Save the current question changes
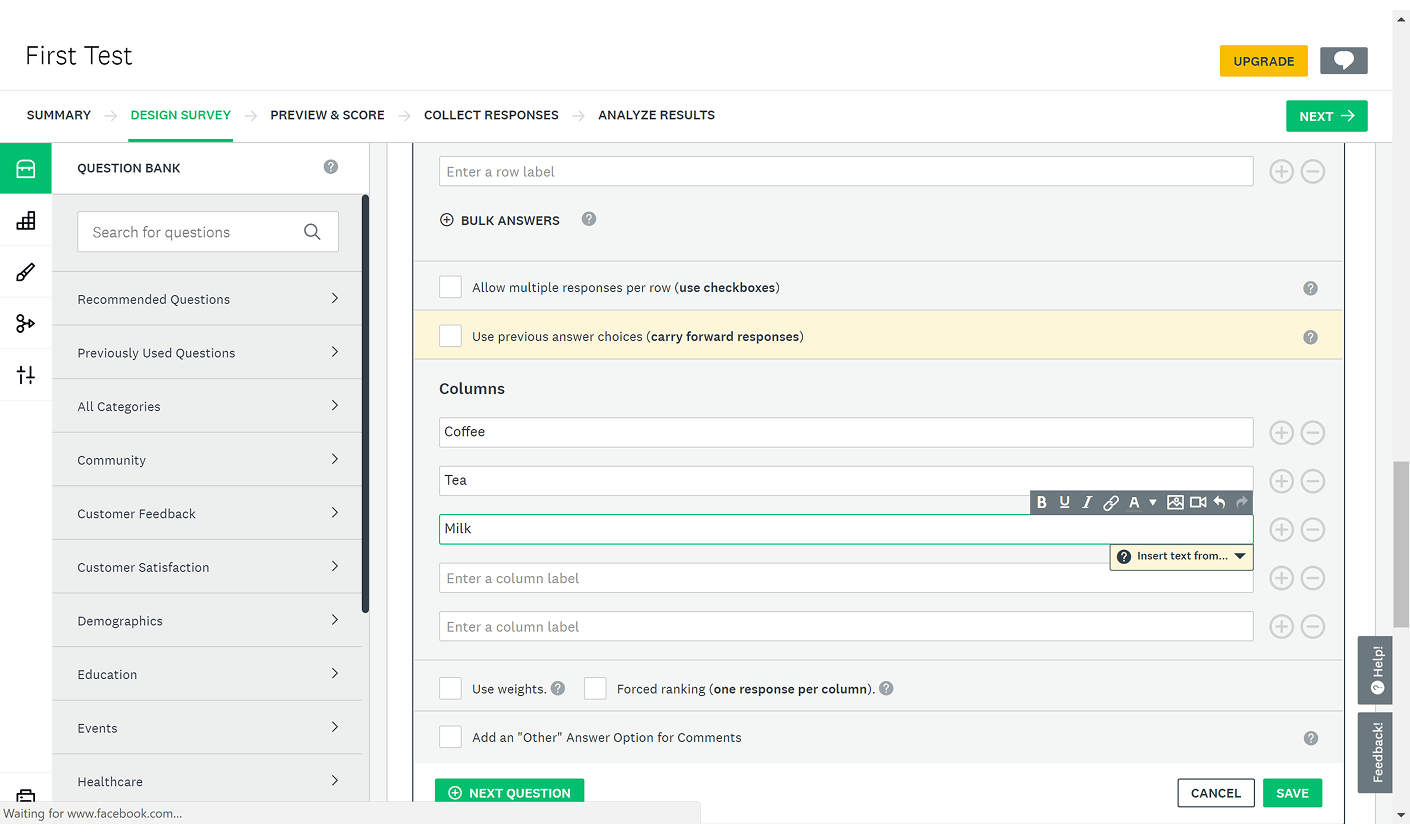The width and height of the screenshot is (1410, 834). pos(1292,792)
